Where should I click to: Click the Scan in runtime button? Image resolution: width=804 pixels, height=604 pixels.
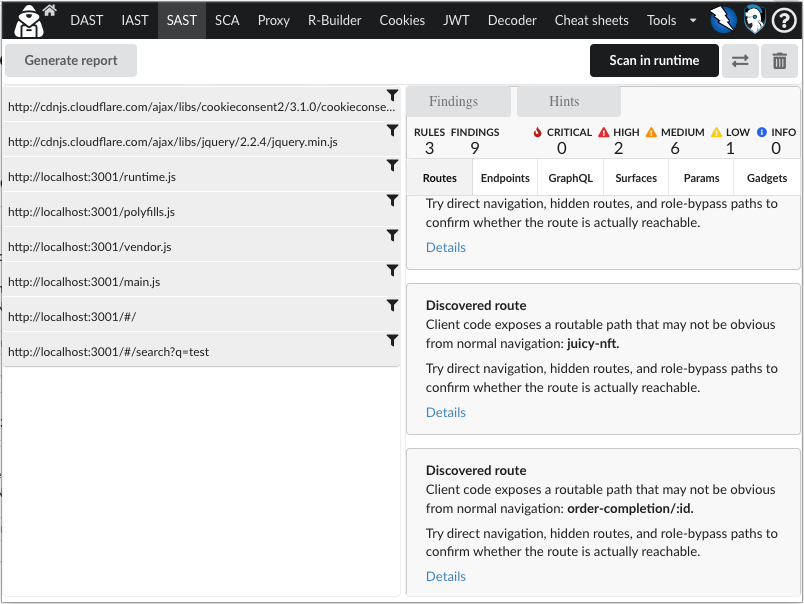click(654, 61)
